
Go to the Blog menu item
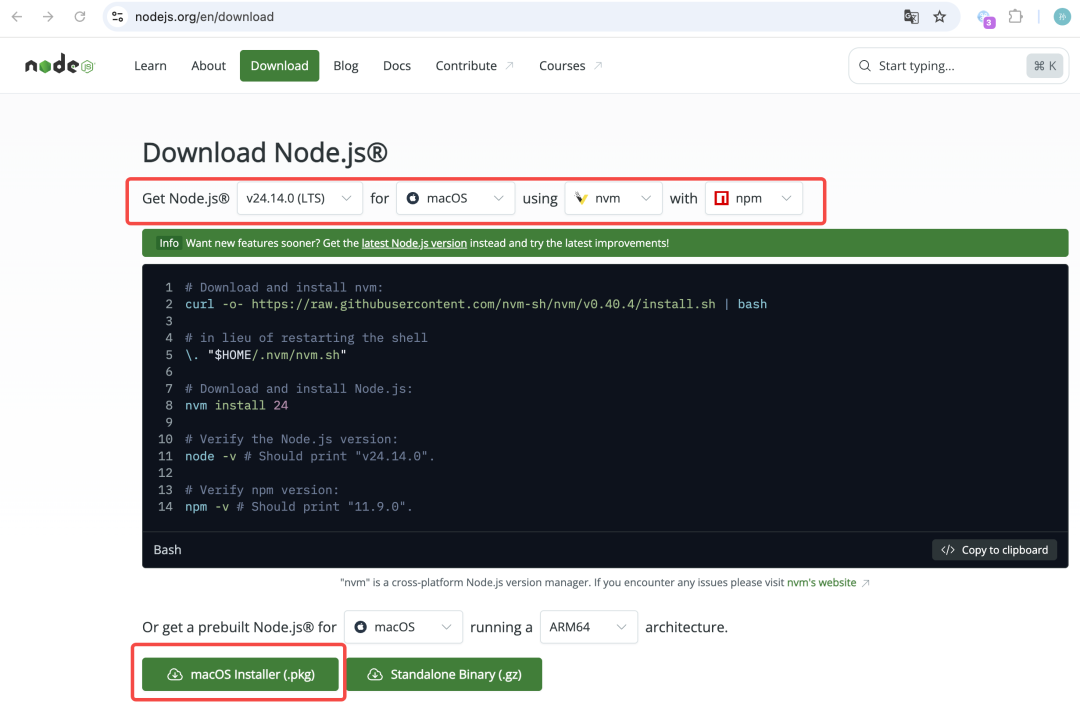tap(346, 66)
